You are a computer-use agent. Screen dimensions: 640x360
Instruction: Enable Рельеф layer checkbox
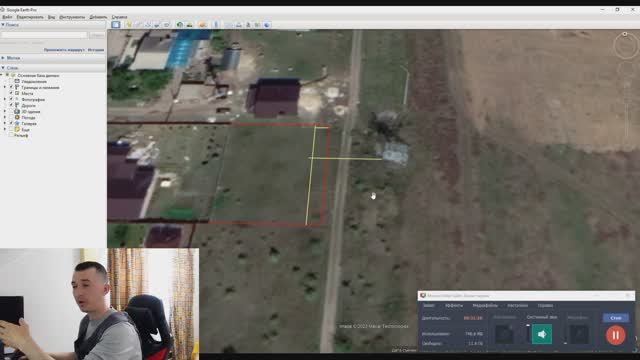click(11, 135)
